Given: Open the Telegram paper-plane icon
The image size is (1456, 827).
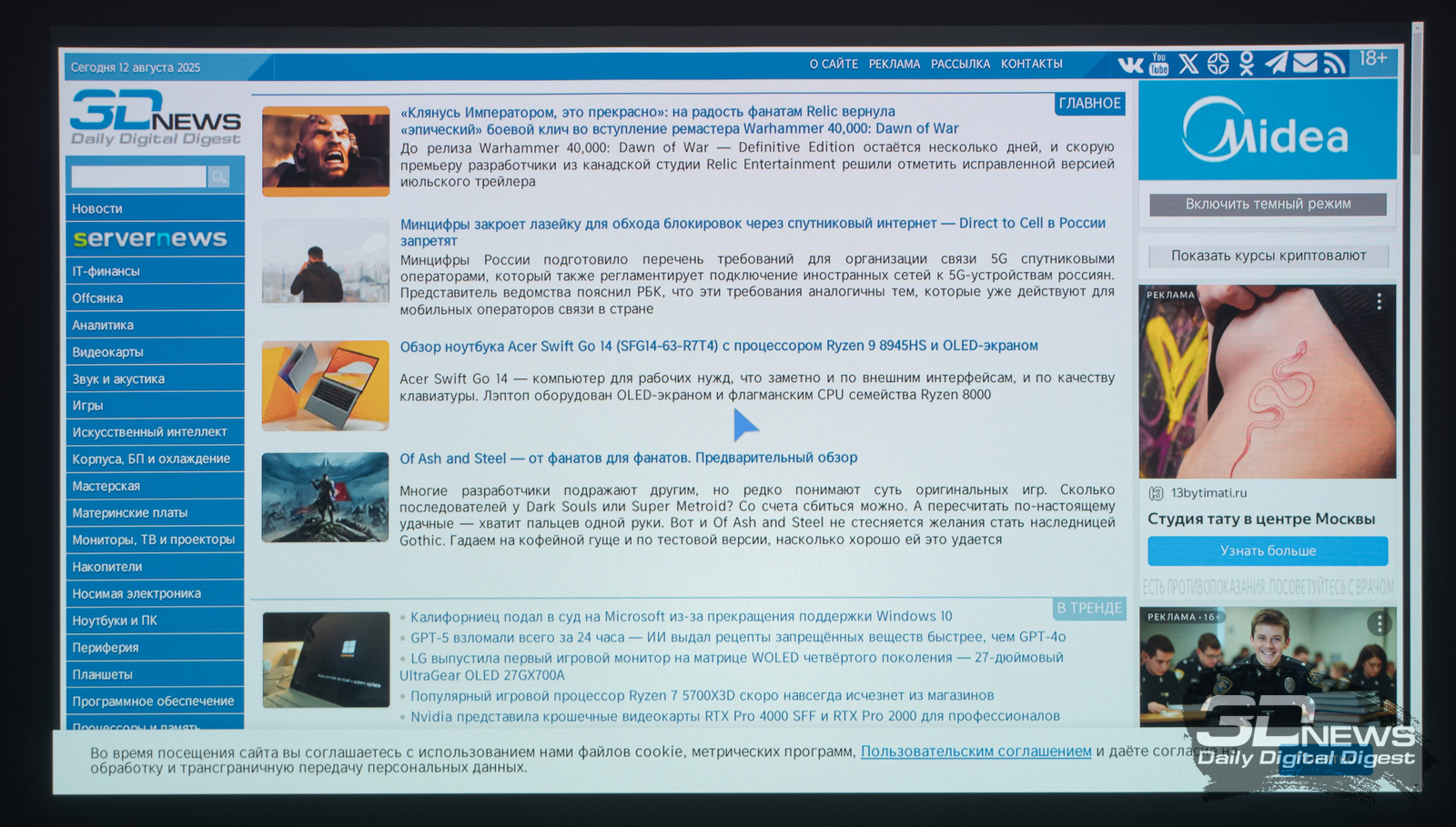Looking at the screenshot, I should tap(1276, 62).
